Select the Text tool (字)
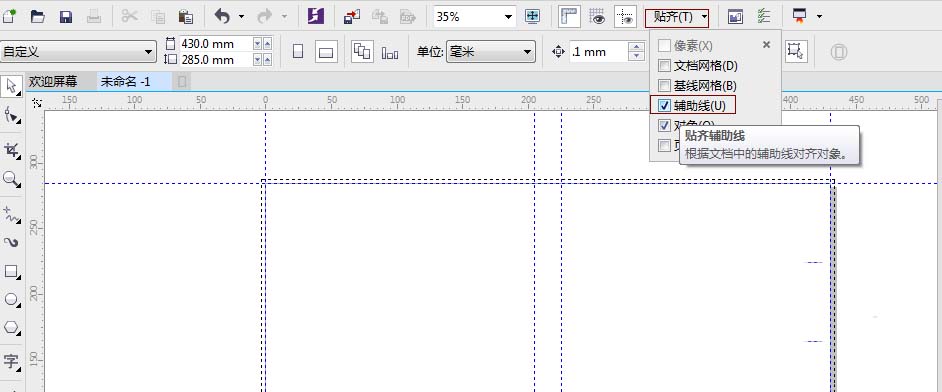942x392 pixels. coord(11,361)
